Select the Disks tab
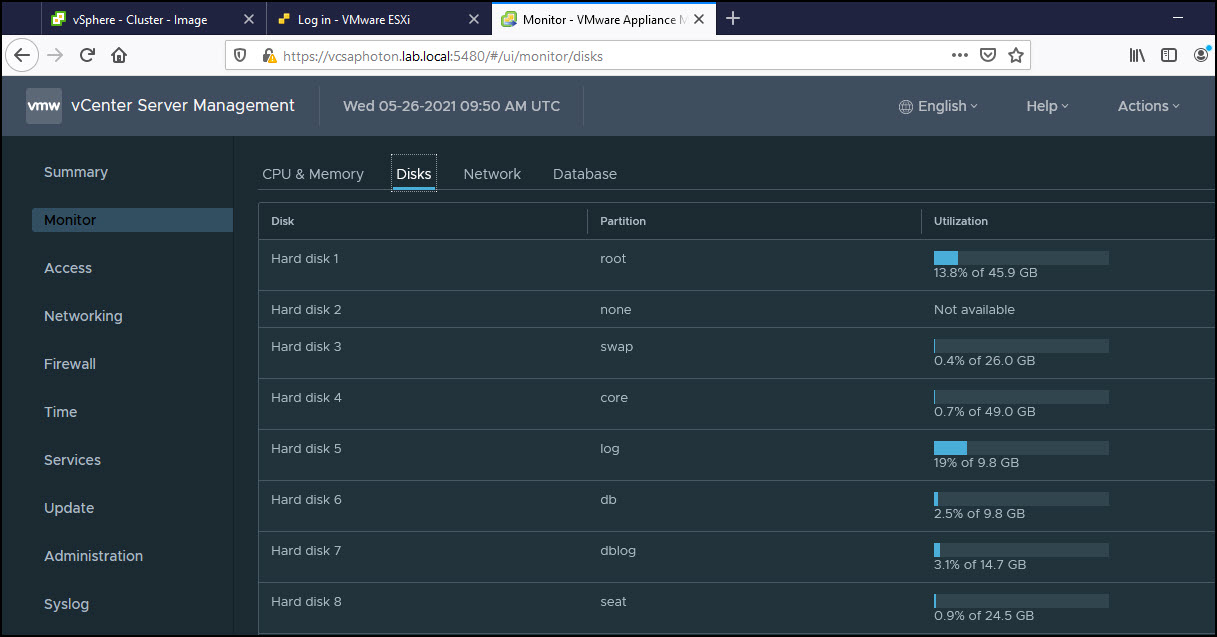1217x637 pixels. (x=414, y=174)
